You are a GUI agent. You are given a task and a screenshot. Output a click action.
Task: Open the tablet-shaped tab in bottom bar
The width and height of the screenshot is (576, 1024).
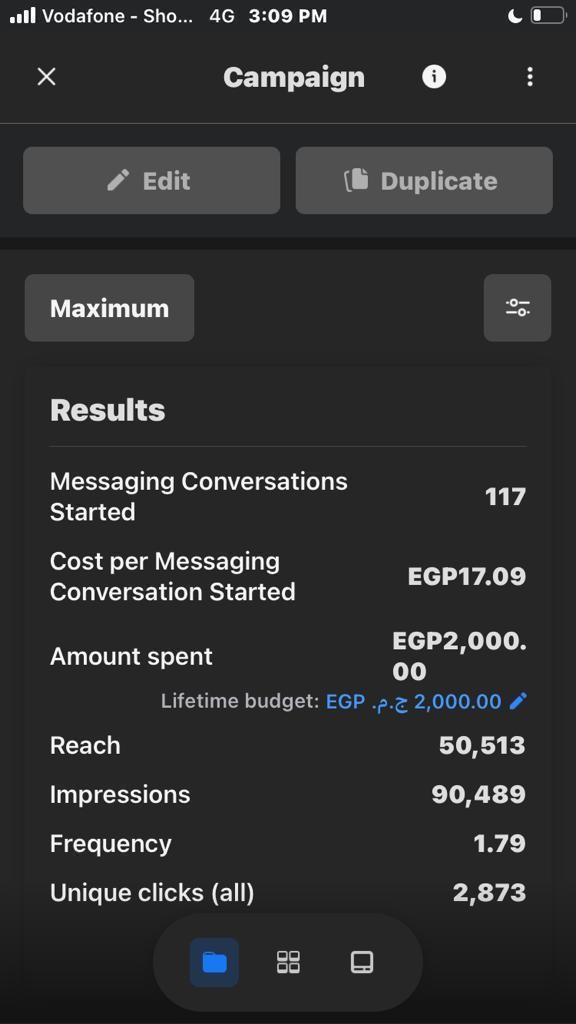362,962
